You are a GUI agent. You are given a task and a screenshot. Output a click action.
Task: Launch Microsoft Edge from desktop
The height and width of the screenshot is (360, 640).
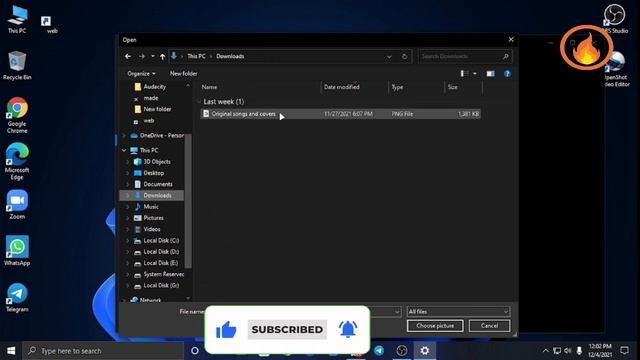[x=17, y=161]
